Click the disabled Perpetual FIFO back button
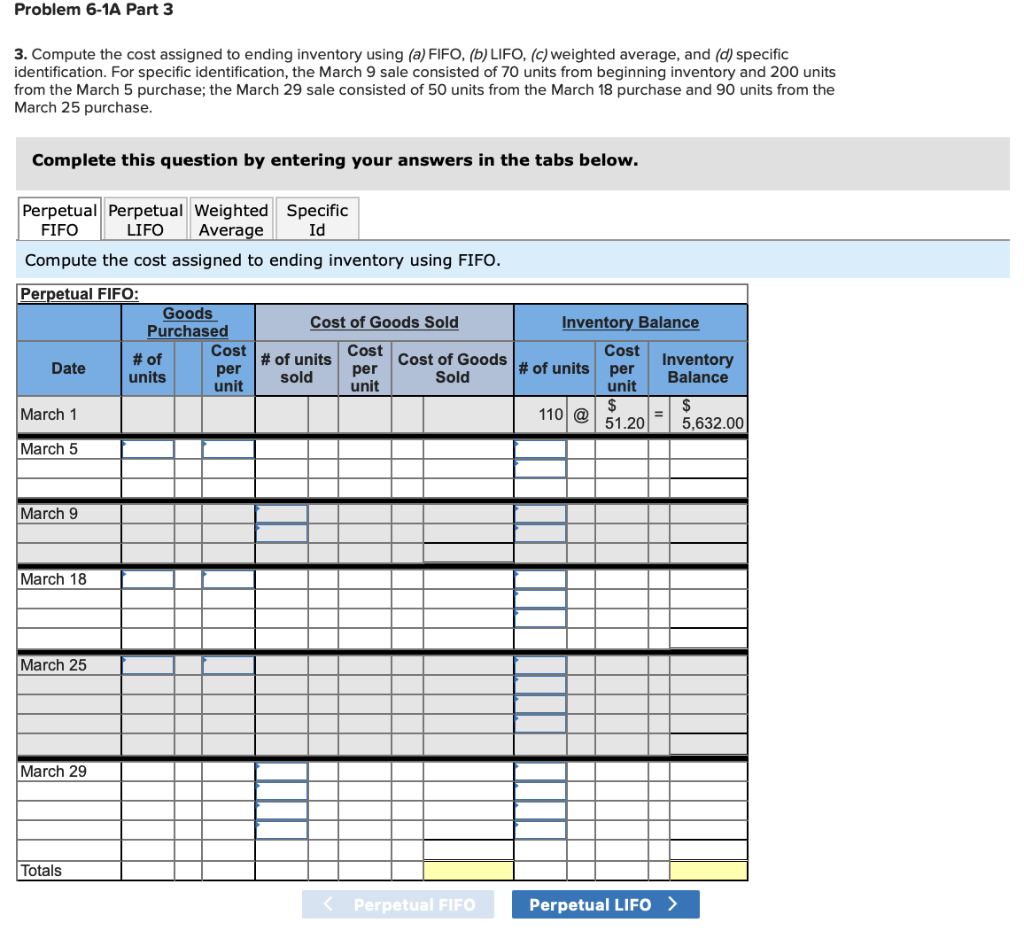 398,904
